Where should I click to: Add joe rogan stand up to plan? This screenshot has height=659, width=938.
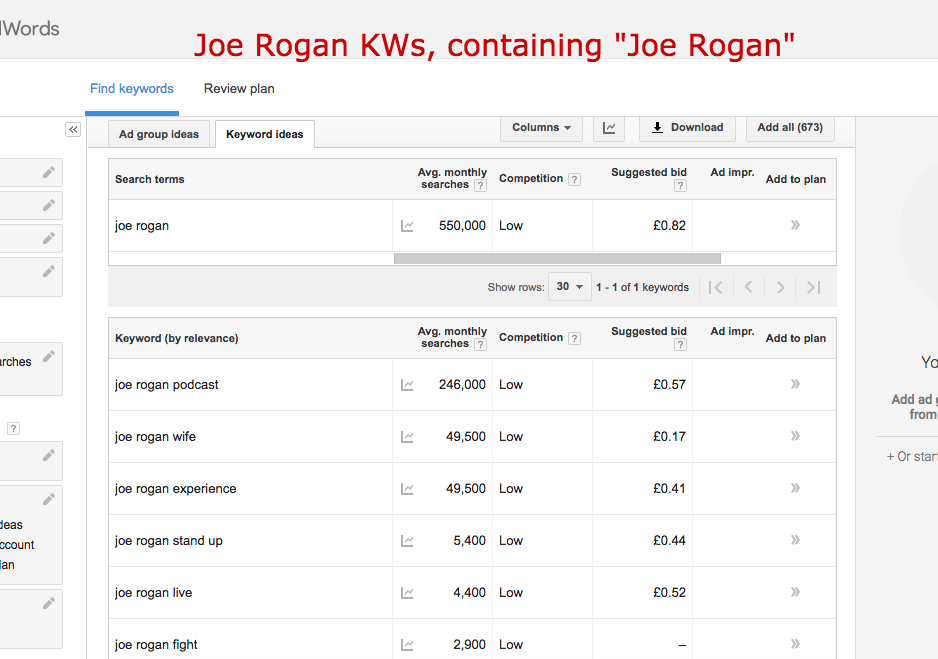click(795, 541)
